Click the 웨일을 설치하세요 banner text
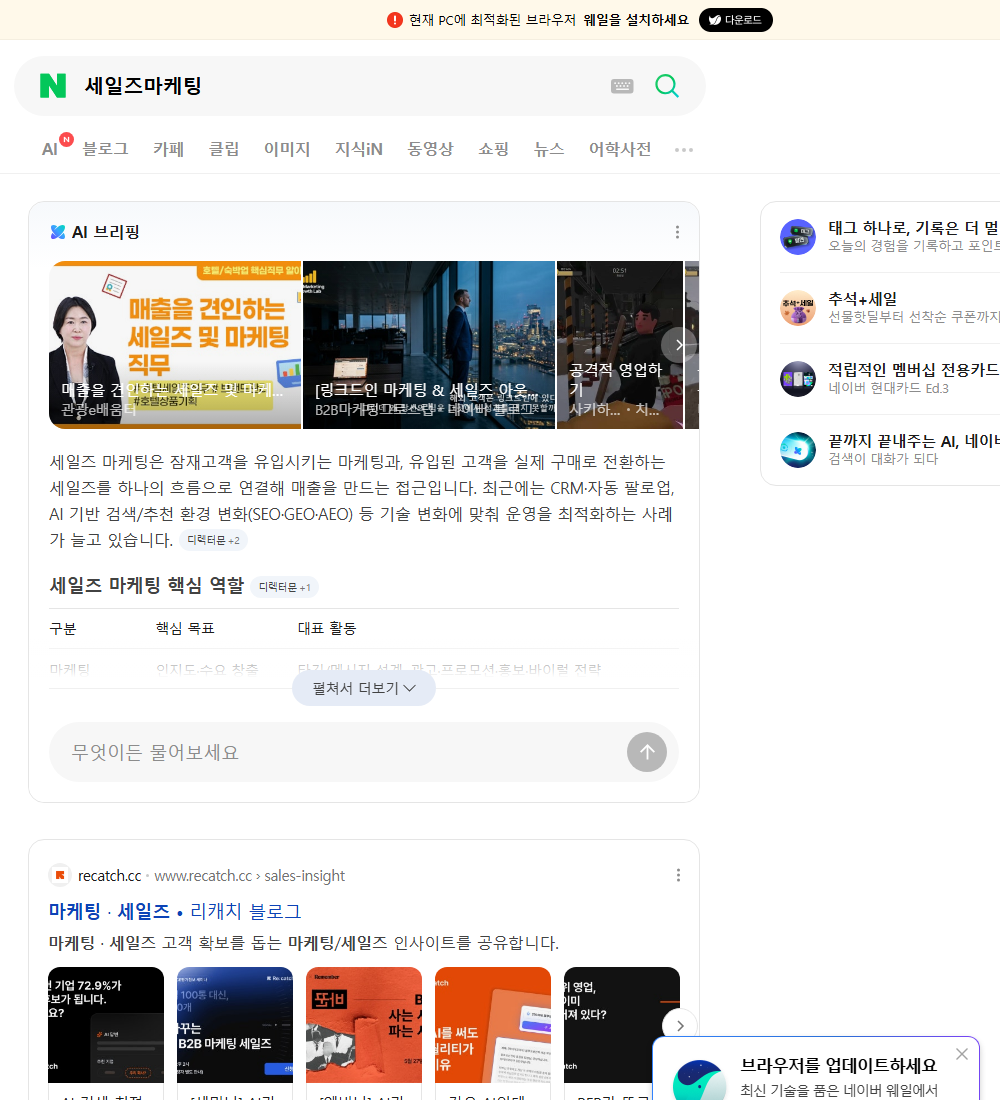Viewport: 1000px width, 1100px height. (x=636, y=20)
